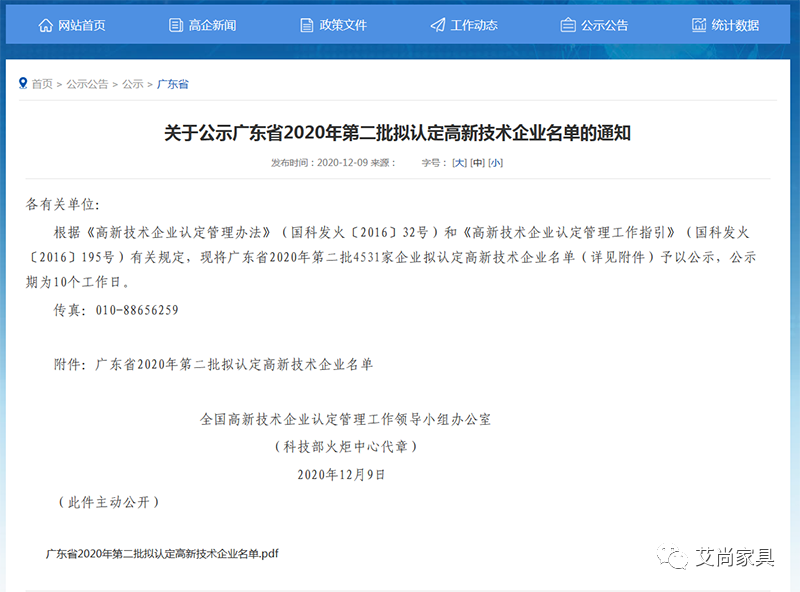Click the briefcase icon beside 公示公告

point(568,25)
